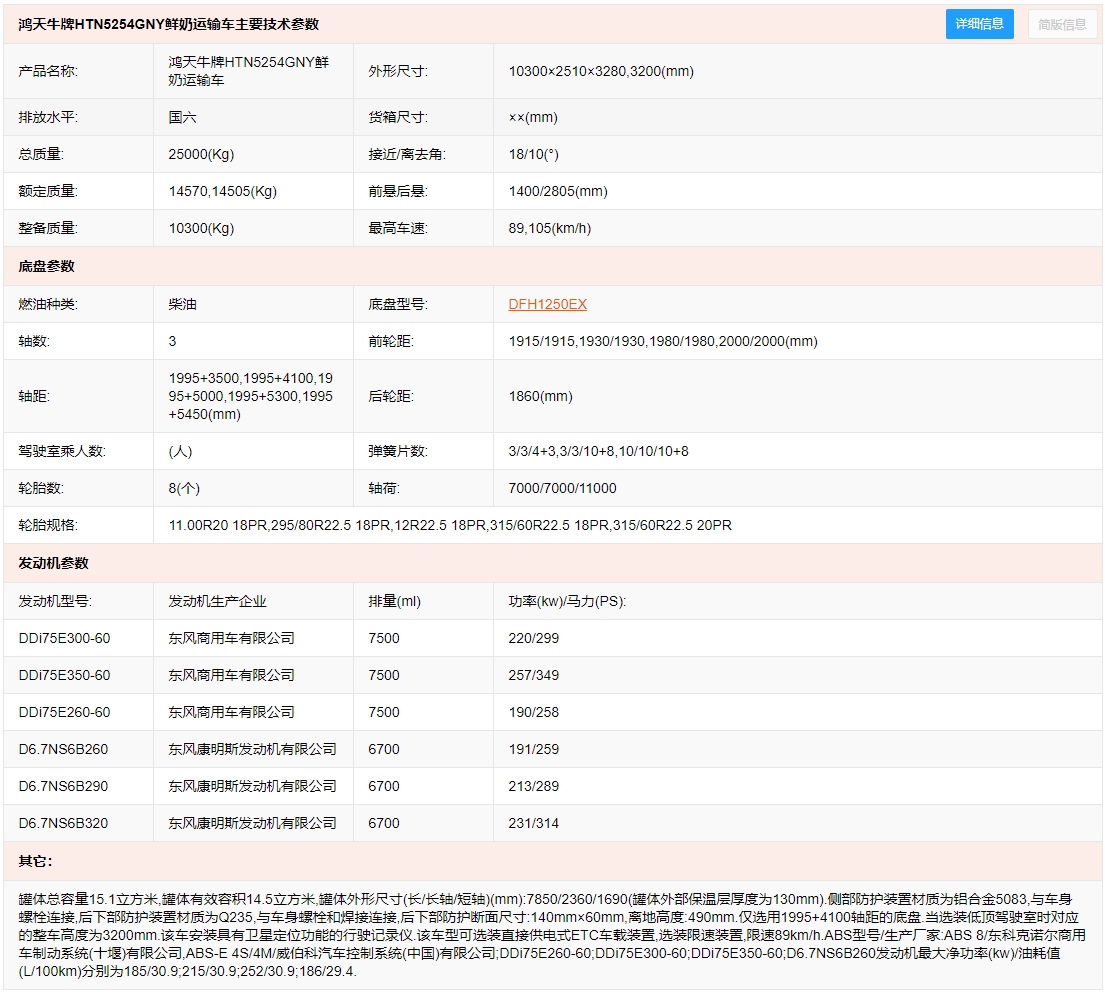Click the 接近/离去角 value 18/10(°)

[533, 154]
